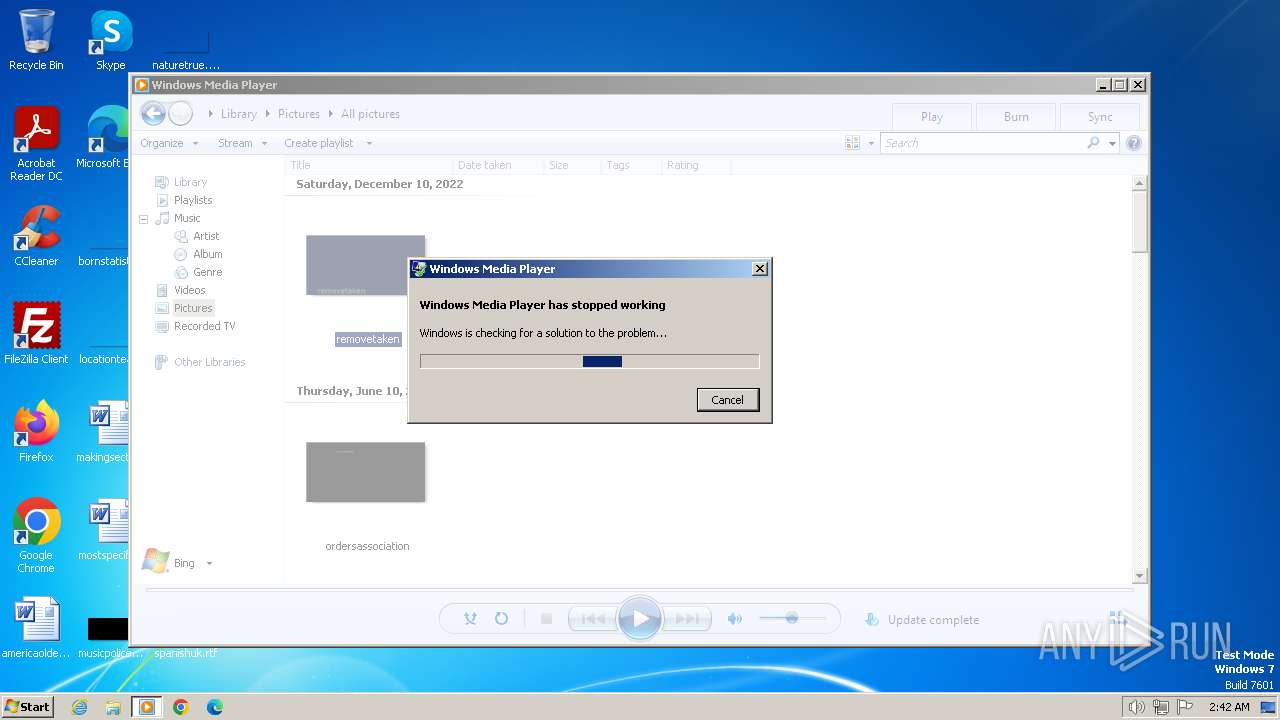Sort by the Size column header
The height and width of the screenshot is (720, 1280).
(573, 165)
